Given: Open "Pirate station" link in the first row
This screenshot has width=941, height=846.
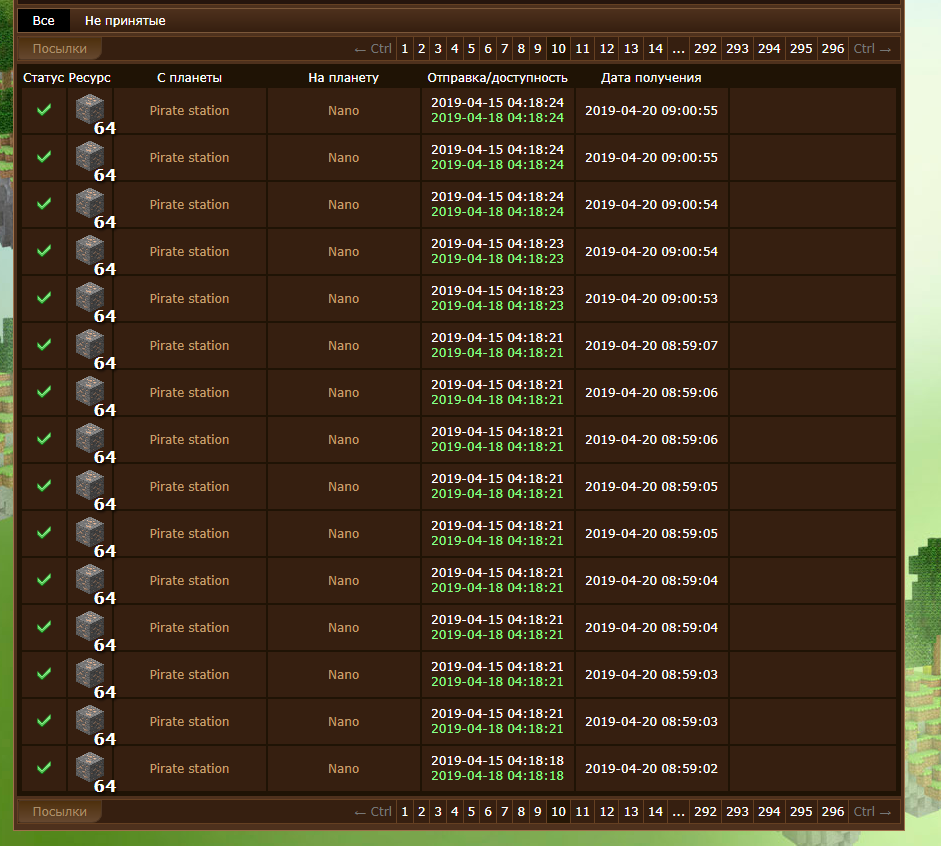Looking at the screenshot, I should tap(189, 111).
